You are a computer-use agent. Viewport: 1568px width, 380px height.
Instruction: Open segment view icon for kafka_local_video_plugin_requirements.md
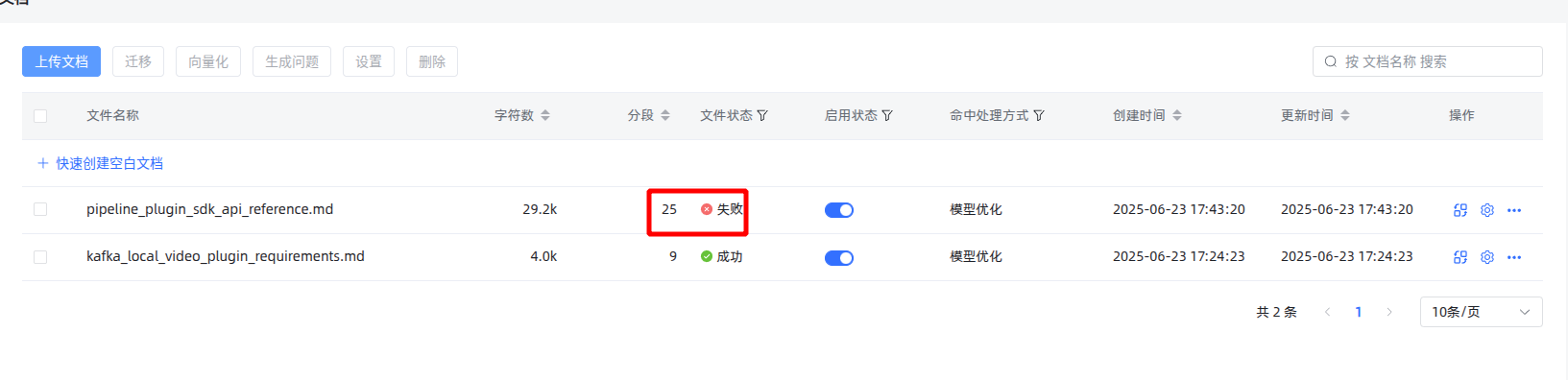click(x=1459, y=257)
